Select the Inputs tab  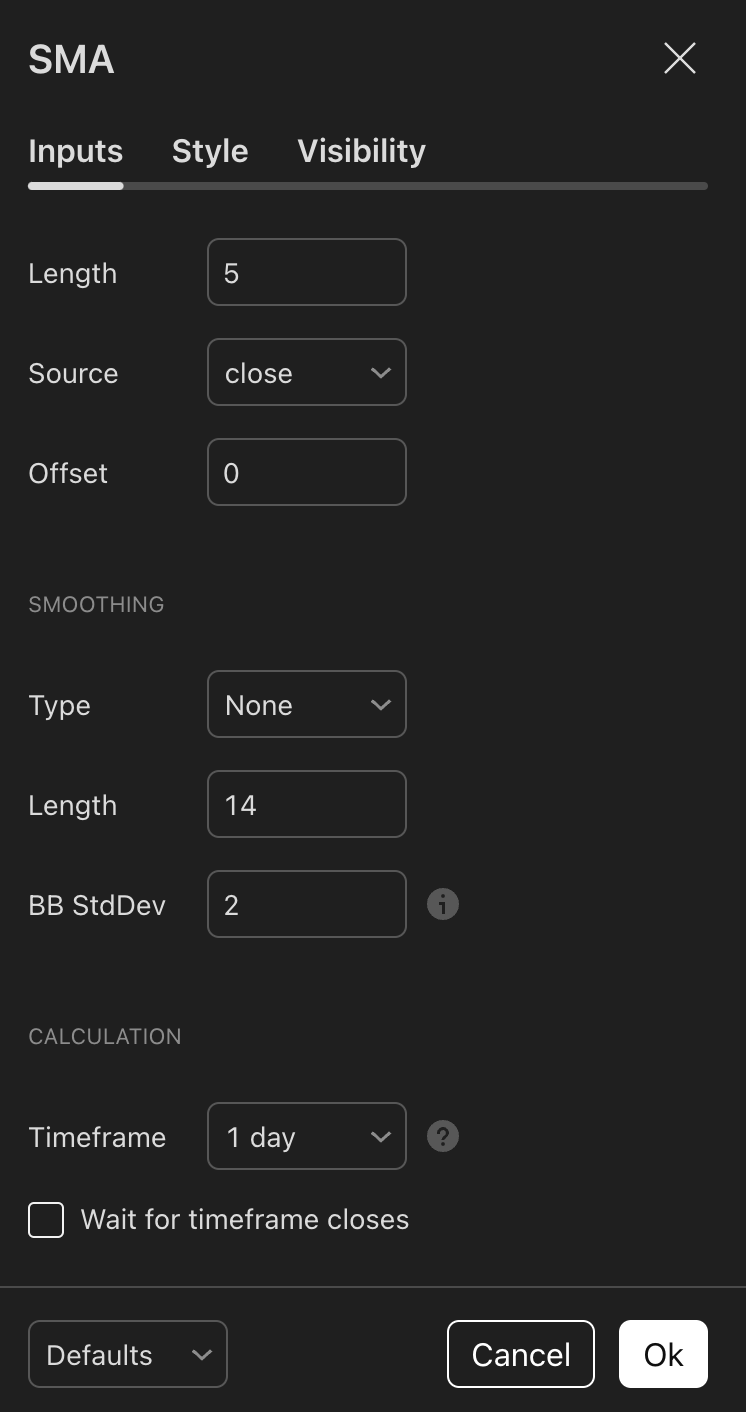click(x=76, y=151)
